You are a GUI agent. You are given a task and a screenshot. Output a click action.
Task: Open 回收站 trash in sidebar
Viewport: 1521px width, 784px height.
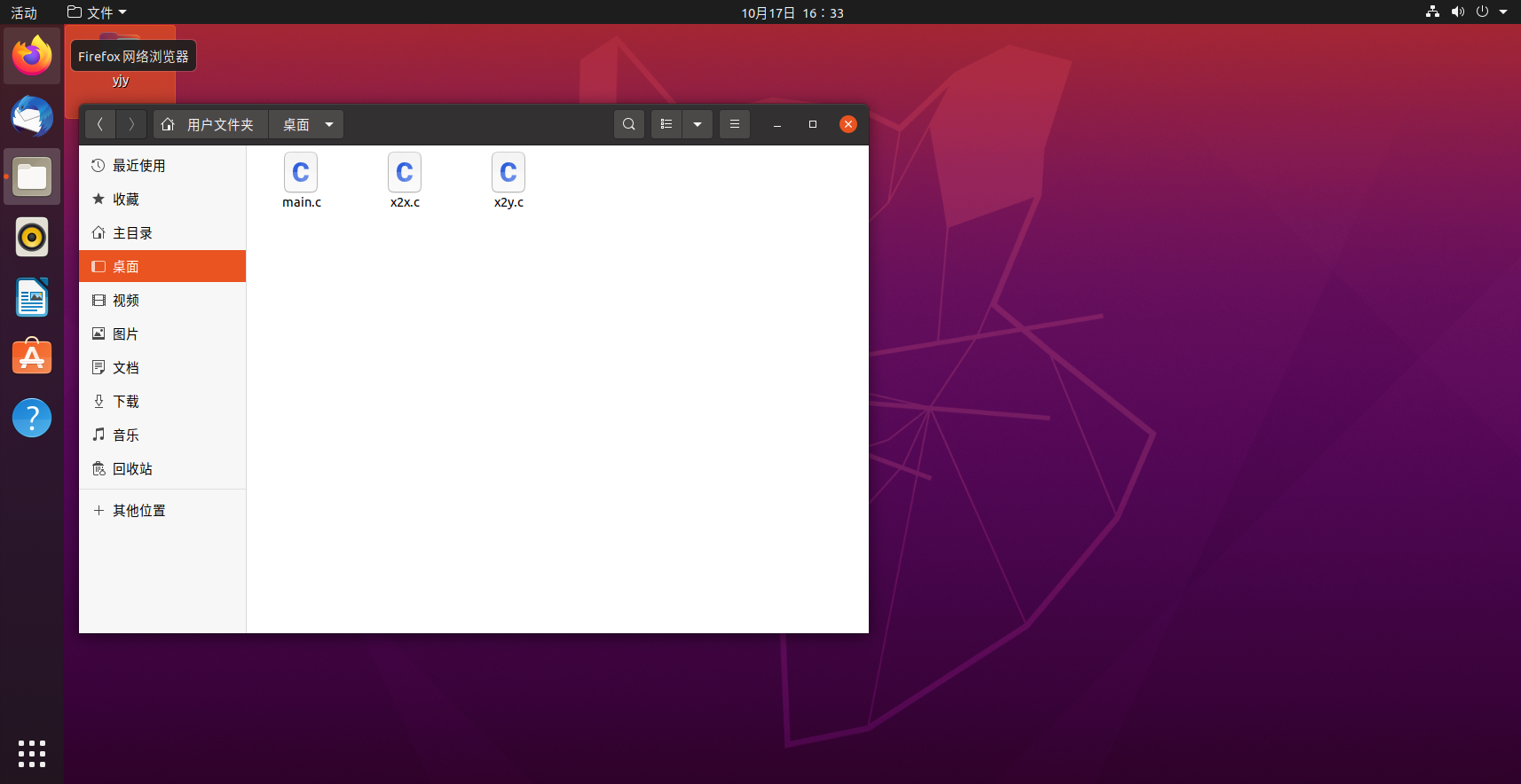(162, 468)
